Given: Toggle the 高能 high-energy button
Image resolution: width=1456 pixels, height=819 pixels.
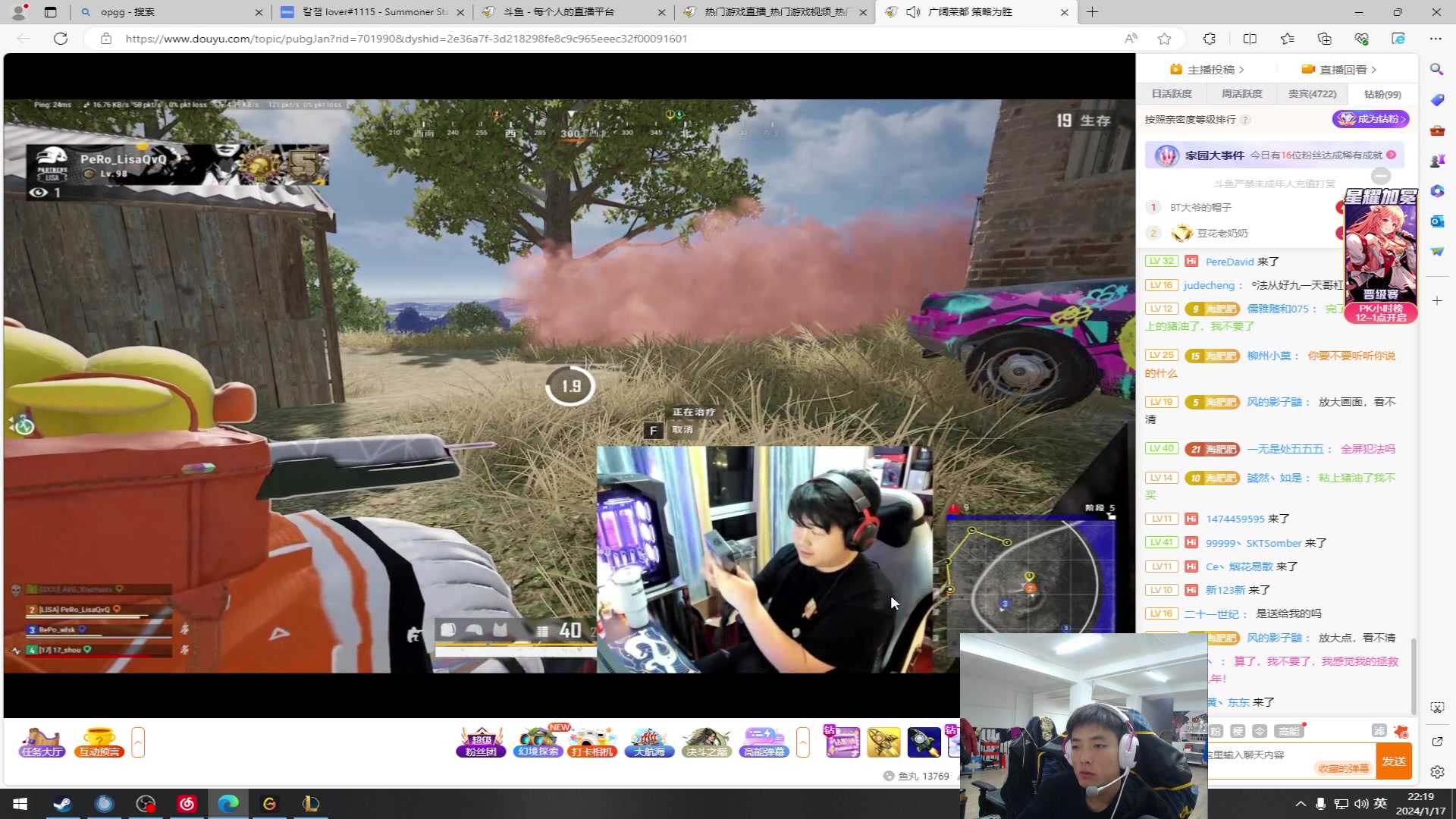Looking at the screenshot, I should click(x=1288, y=731).
